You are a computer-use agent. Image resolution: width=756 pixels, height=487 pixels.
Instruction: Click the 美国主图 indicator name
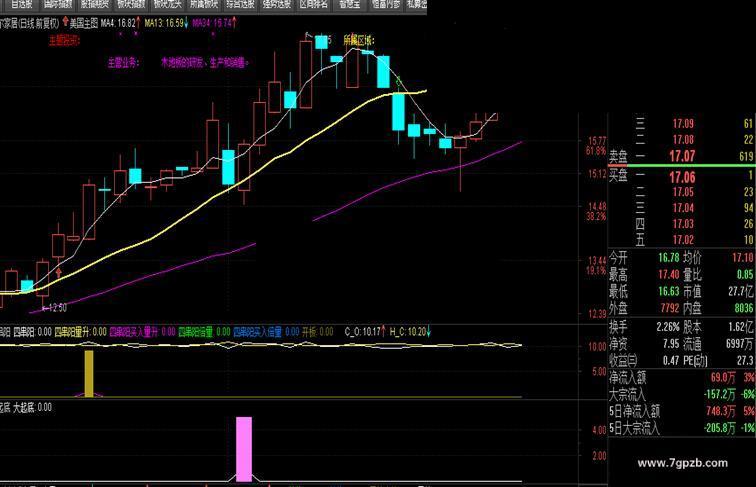(x=83, y=23)
